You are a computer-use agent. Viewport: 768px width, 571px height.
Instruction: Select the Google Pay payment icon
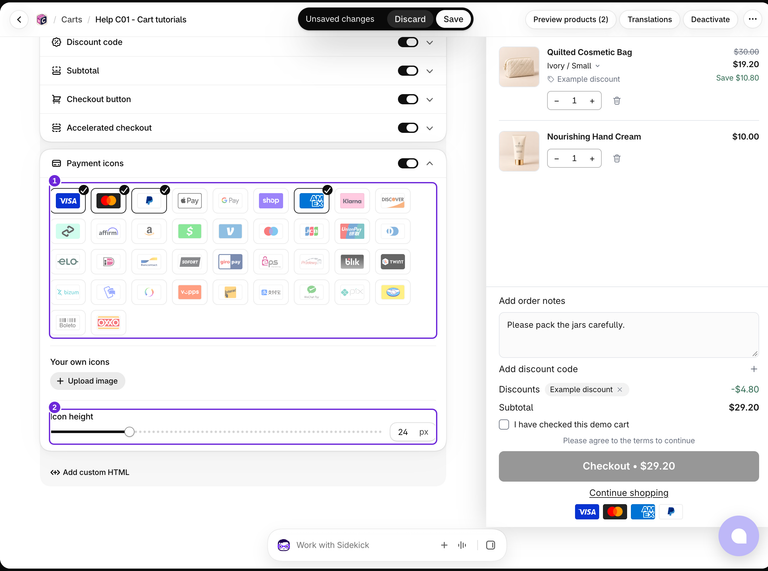[230, 201]
